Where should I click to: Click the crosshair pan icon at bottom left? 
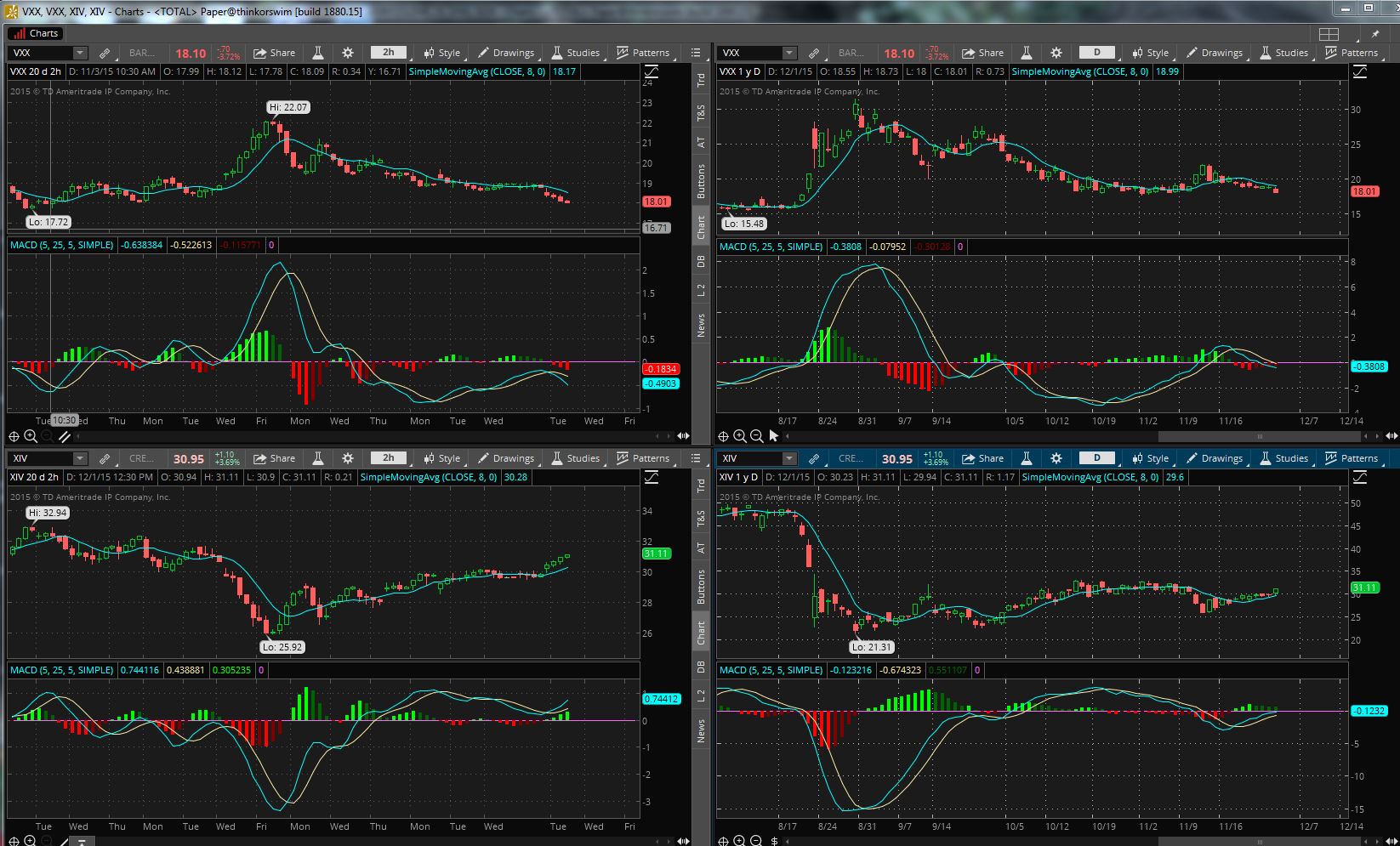(x=14, y=436)
